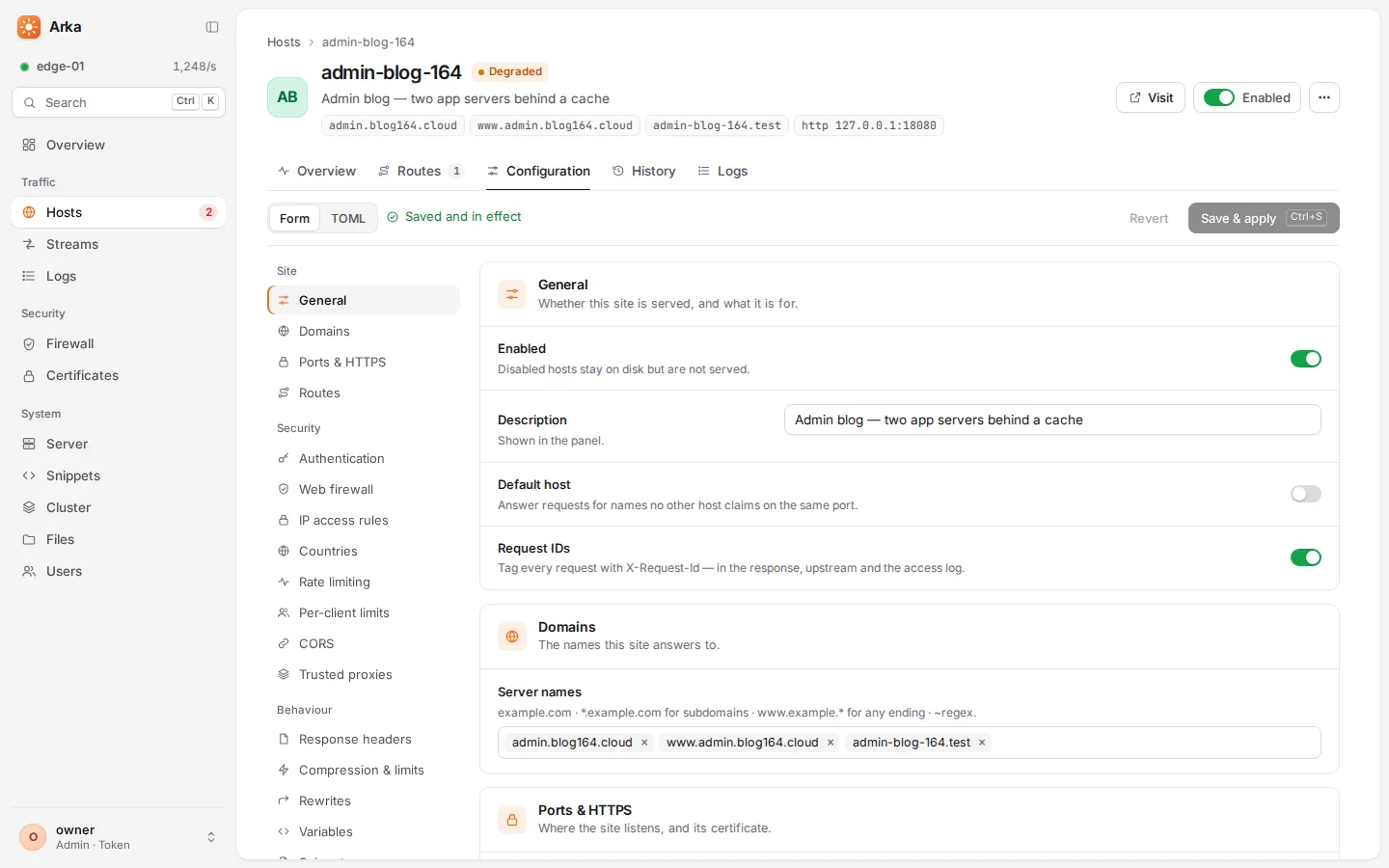Open the History tab

644,171
